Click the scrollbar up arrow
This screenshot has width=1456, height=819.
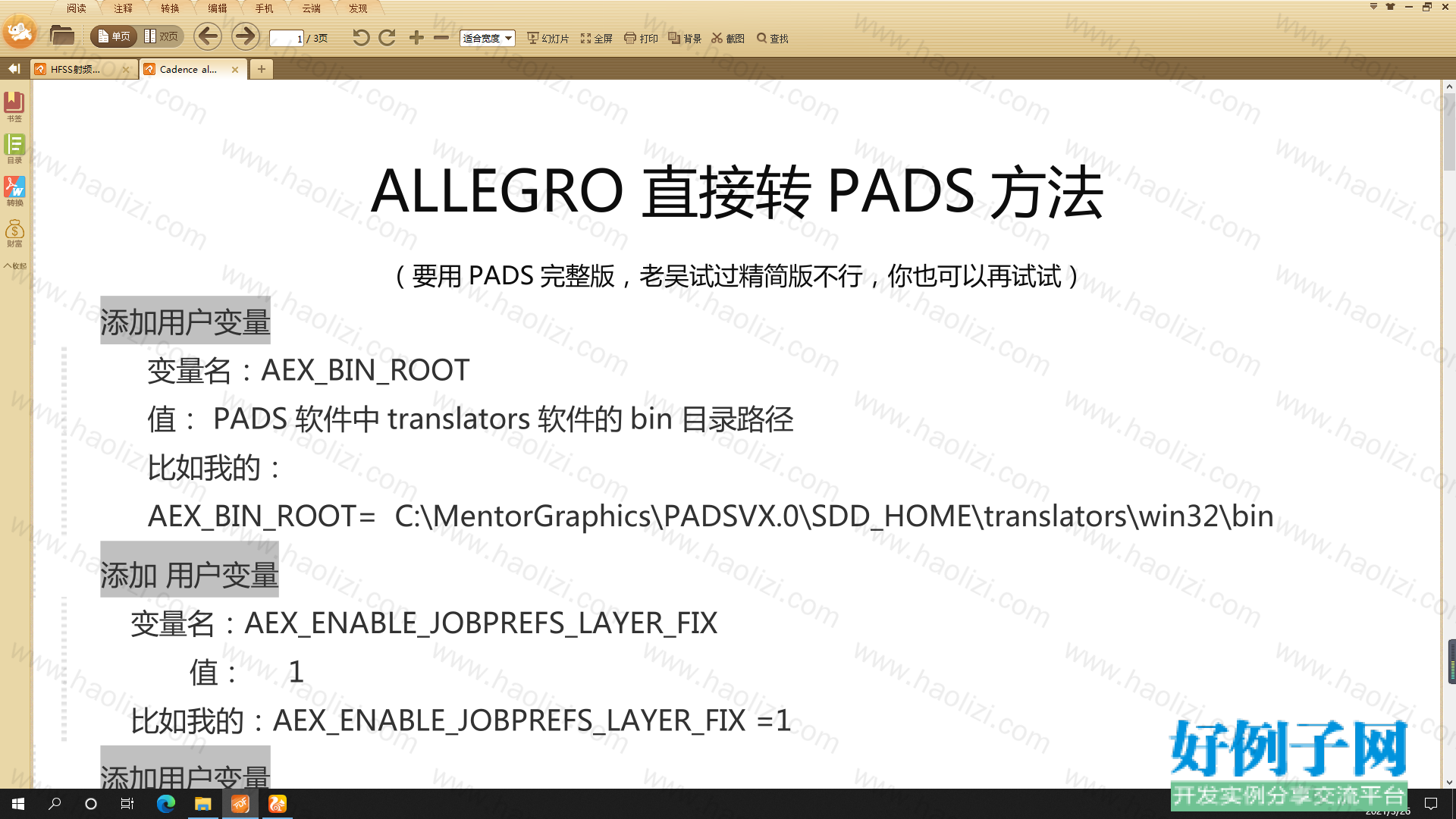coord(1449,86)
